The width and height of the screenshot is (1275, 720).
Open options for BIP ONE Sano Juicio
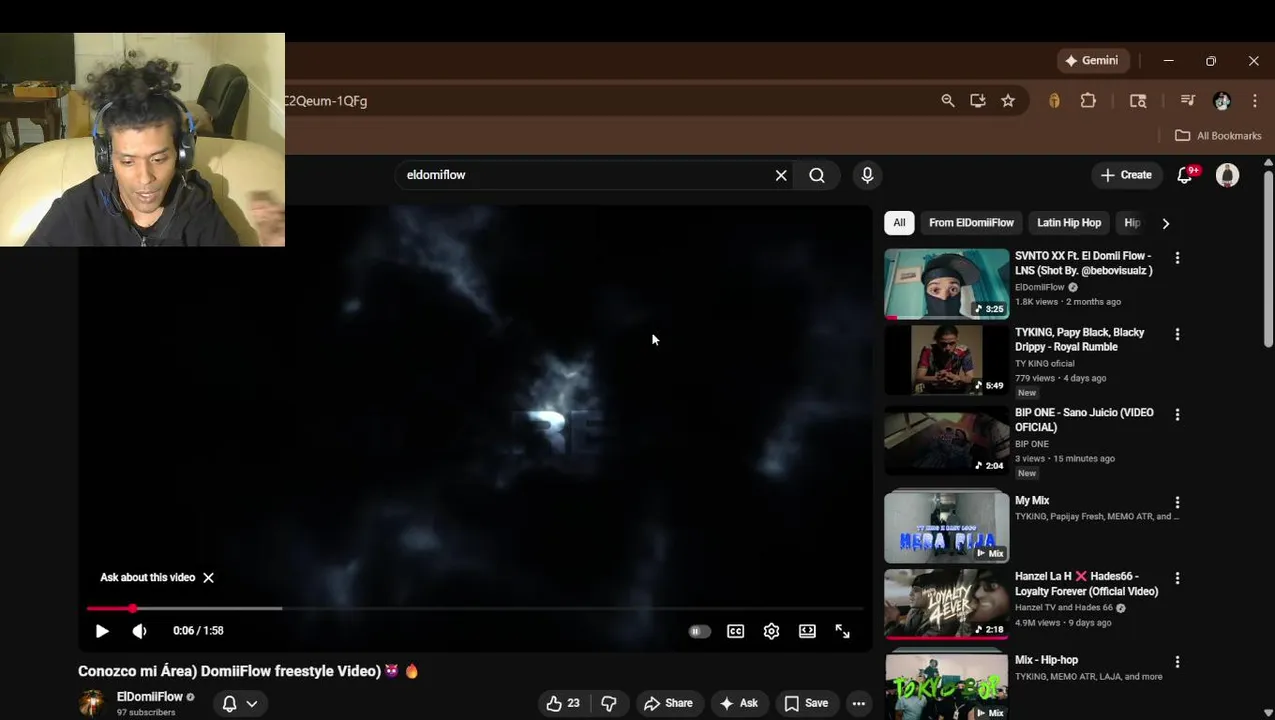click(x=1177, y=414)
